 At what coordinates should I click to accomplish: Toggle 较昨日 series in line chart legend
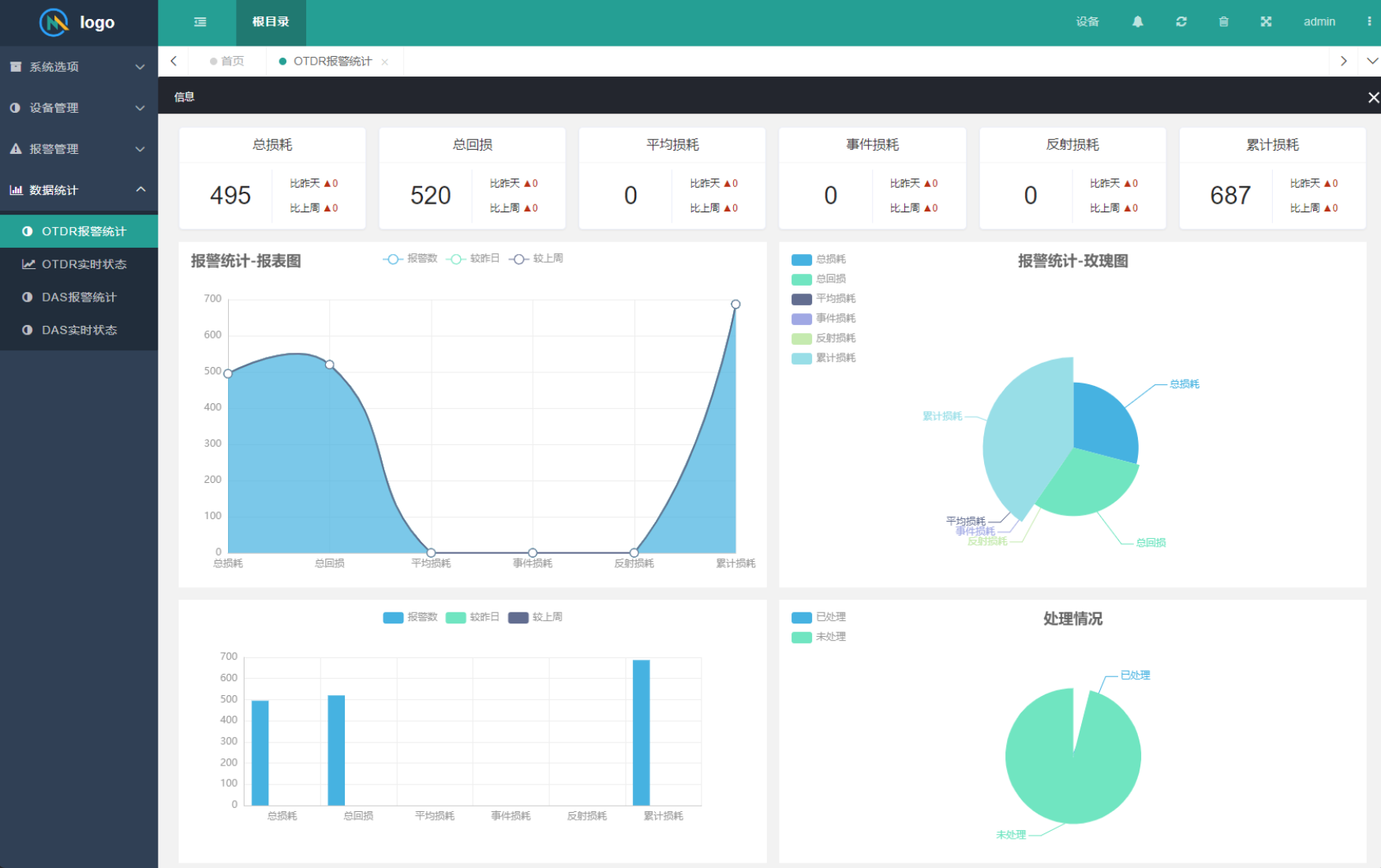point(473,259)
